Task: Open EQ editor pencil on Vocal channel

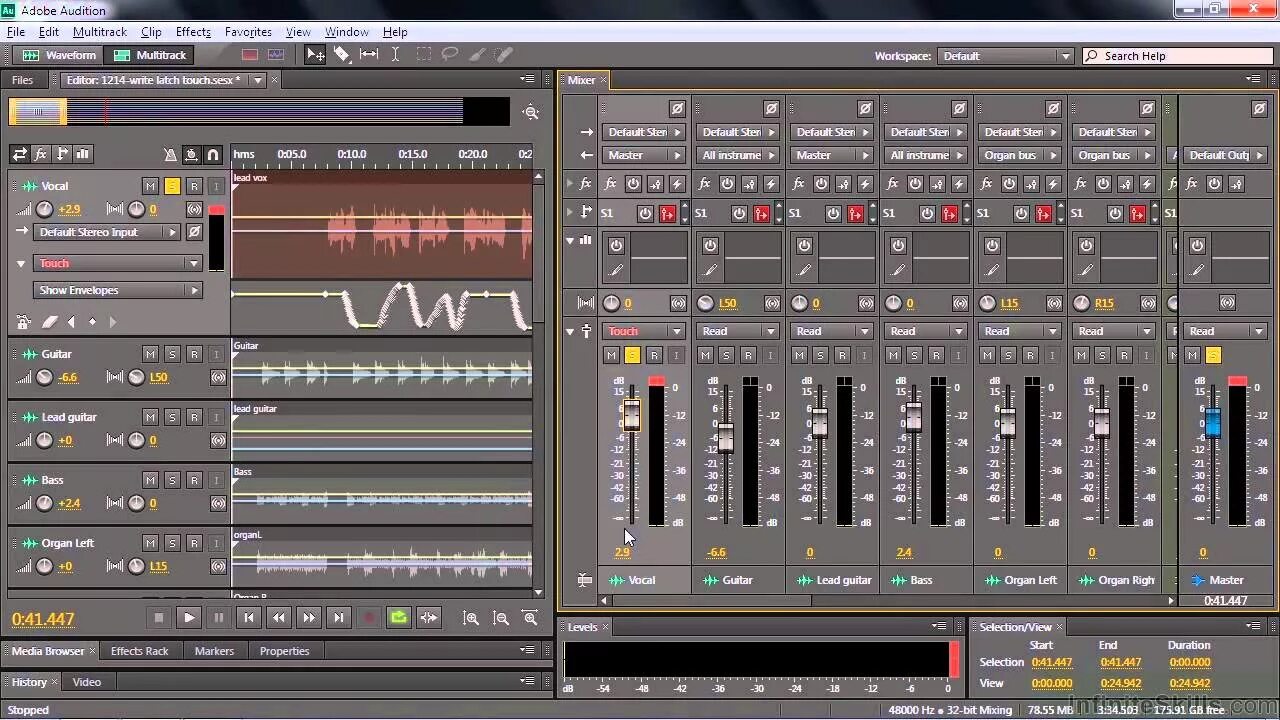Action: tap(616, 270)
